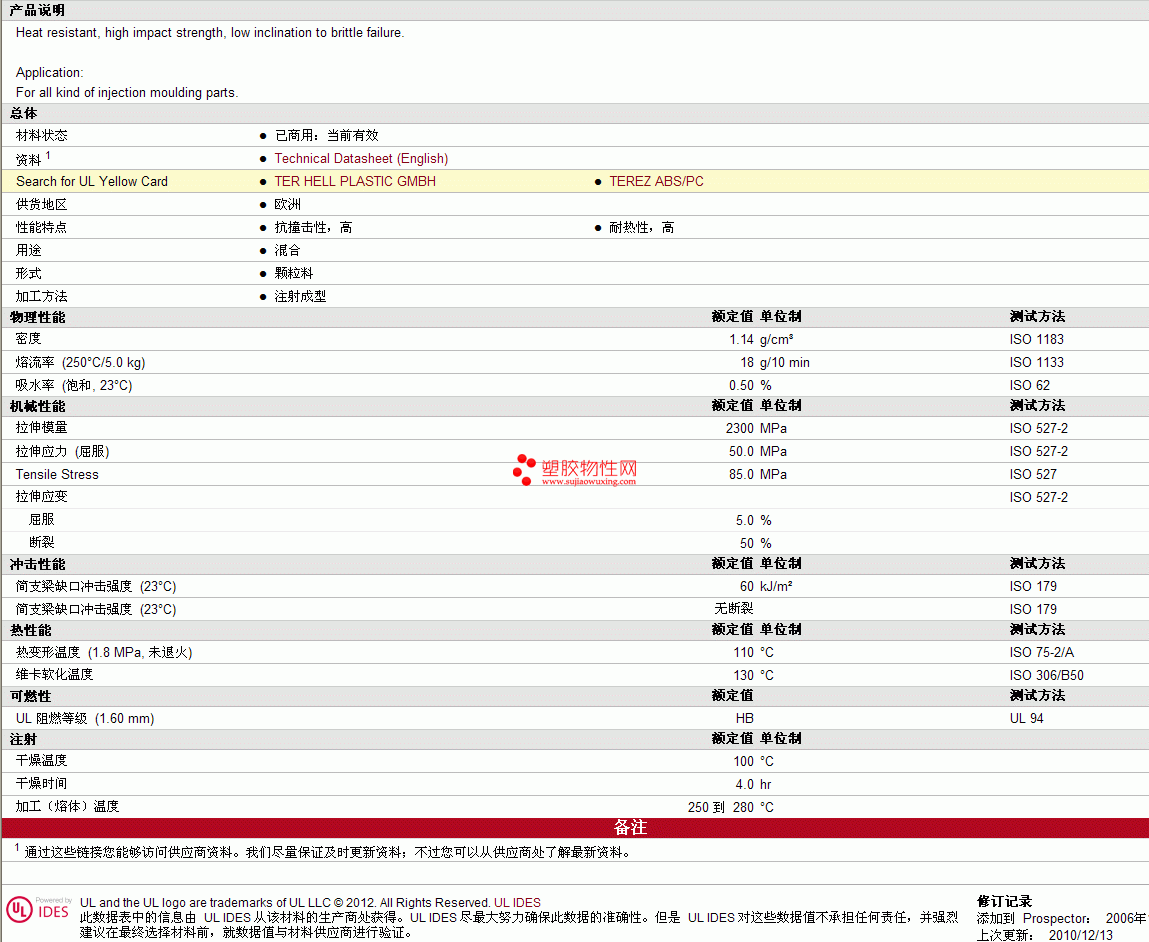This screenshot has height=942, width=1149.
Task: Select the 注射成型 processing method value
Action: (300, 296)
